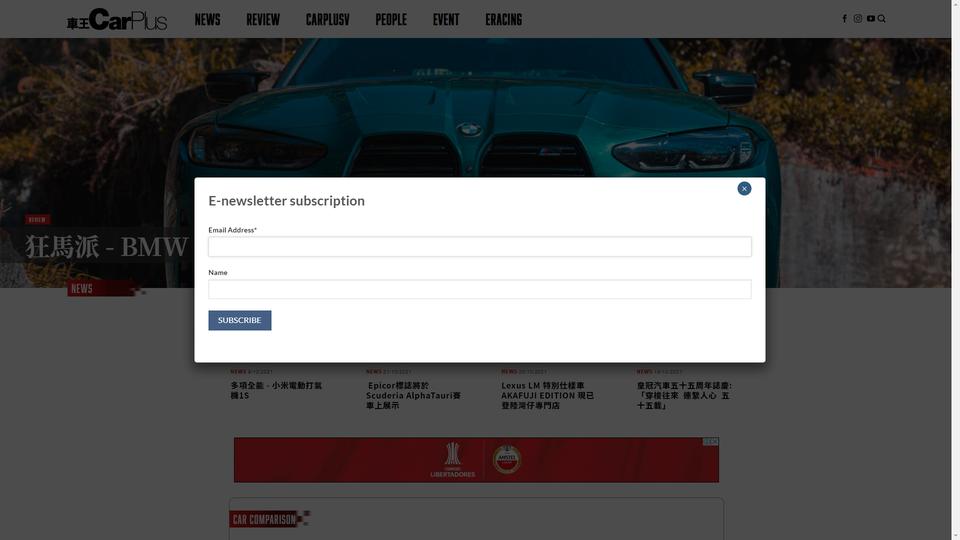Visit the Instagram page icon

click(858, 18)
